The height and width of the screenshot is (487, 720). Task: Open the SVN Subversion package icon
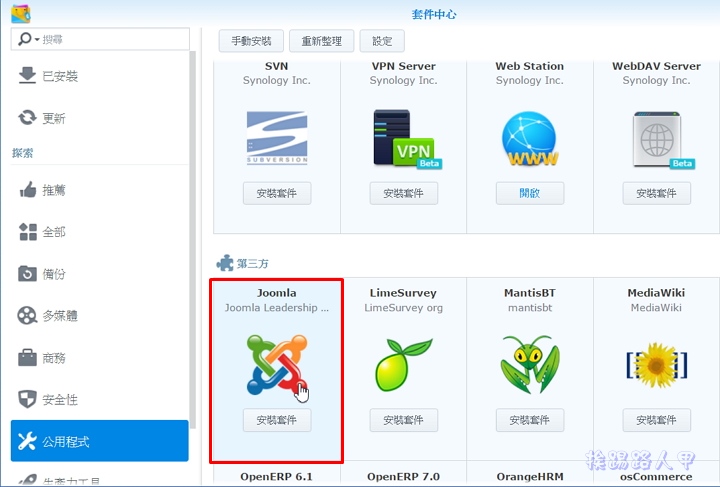click(277, 138)
